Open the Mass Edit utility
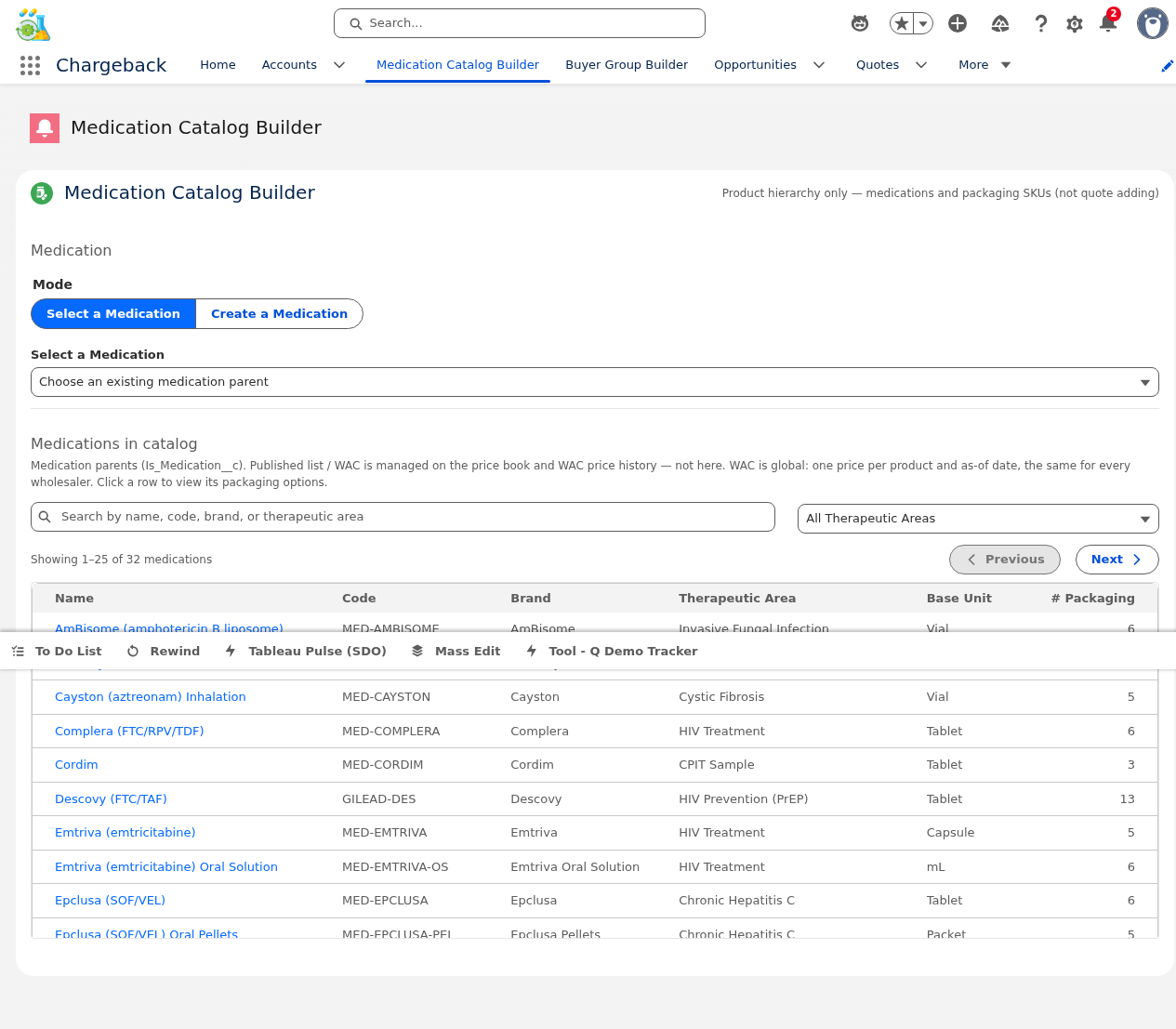 (456, 652)
